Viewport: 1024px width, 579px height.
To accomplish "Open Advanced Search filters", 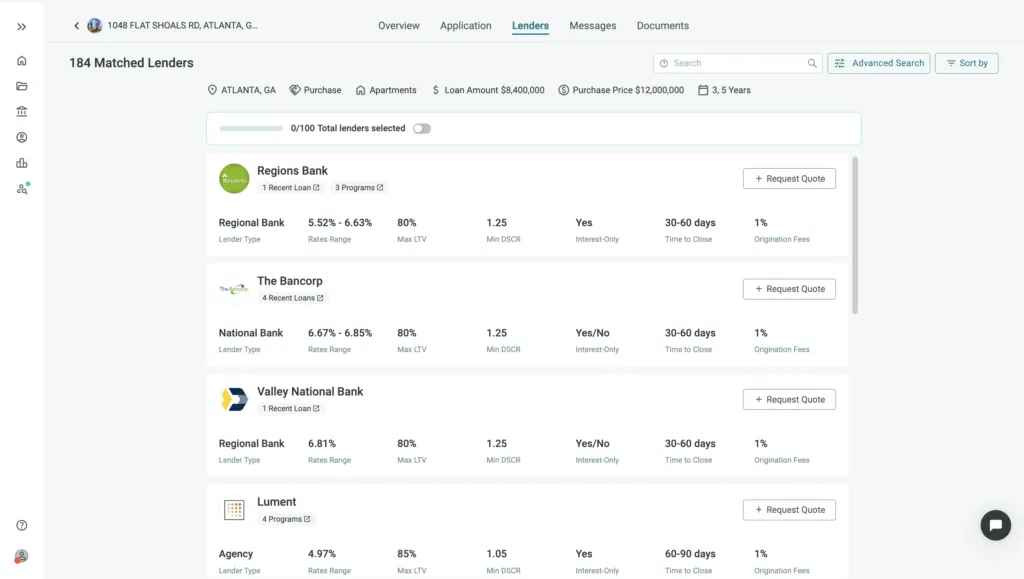I will (x=878, y=63).
